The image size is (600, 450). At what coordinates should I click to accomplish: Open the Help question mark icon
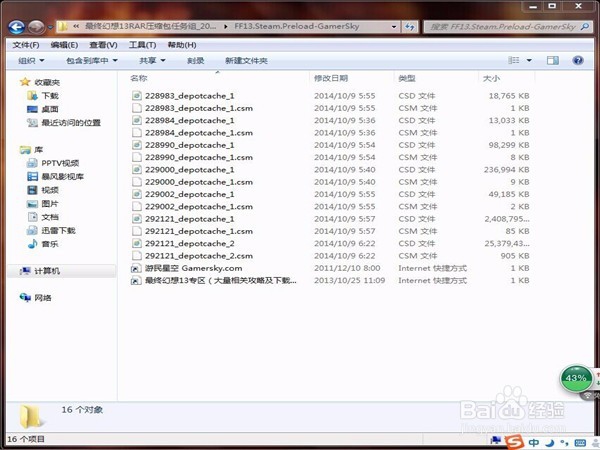point(578,60)
